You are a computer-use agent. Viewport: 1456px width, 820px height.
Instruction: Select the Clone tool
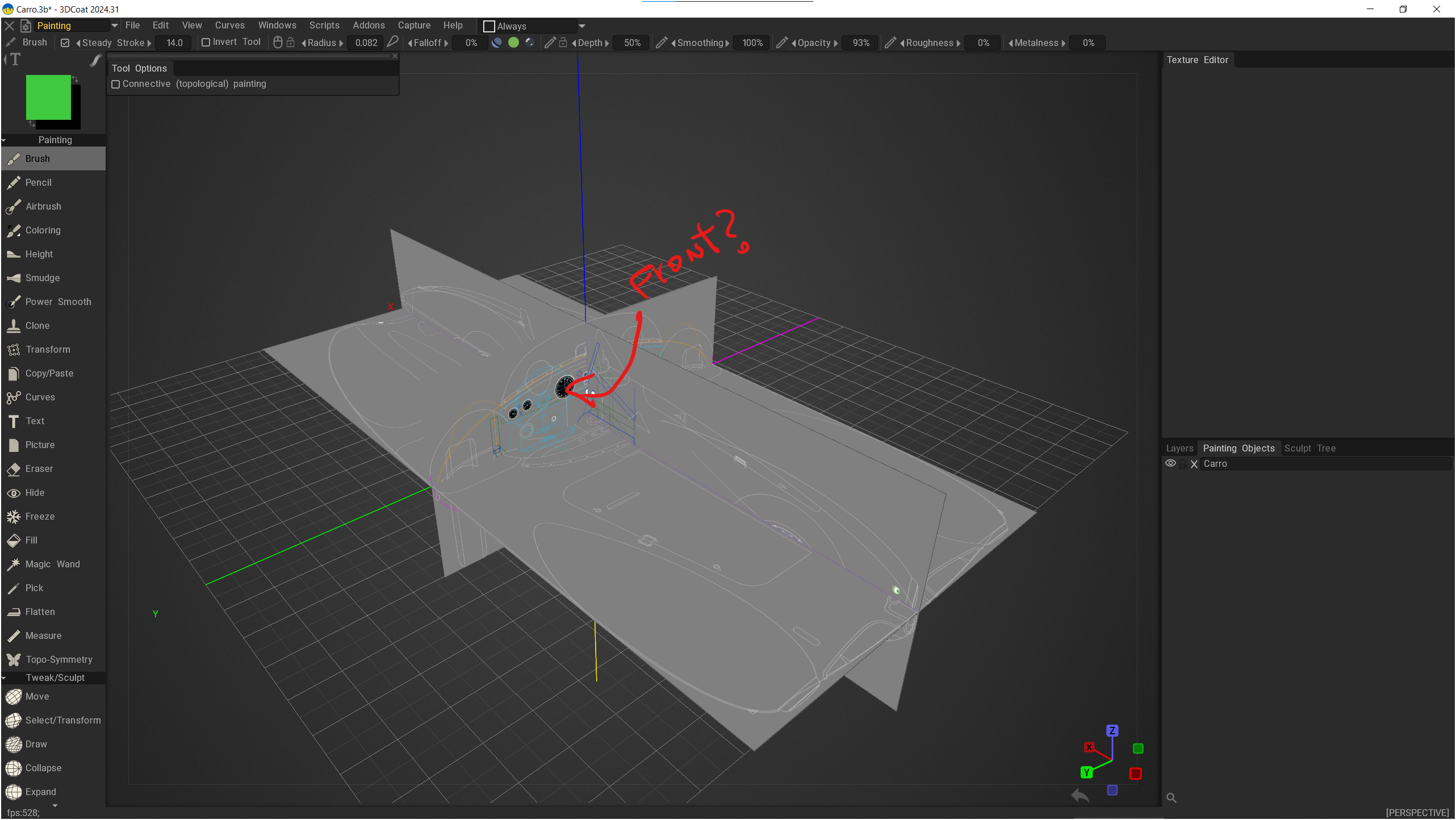(37, 325)
